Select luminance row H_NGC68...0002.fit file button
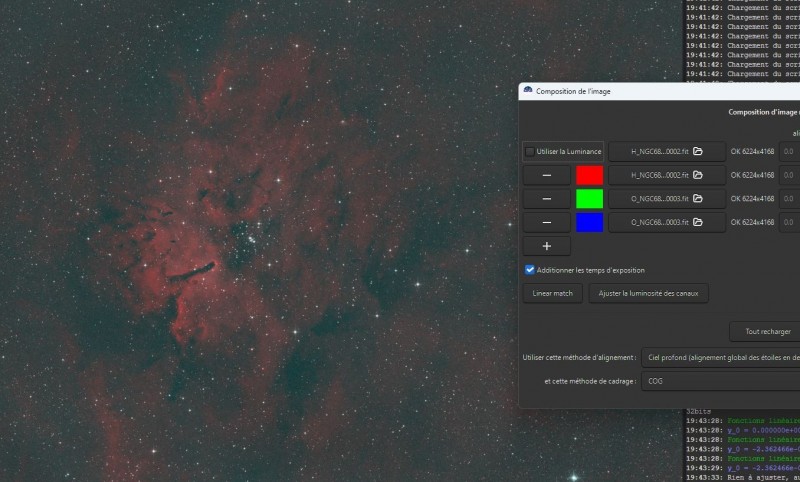The height and width of the screenshot is (482, 800). tap(667, 151)
